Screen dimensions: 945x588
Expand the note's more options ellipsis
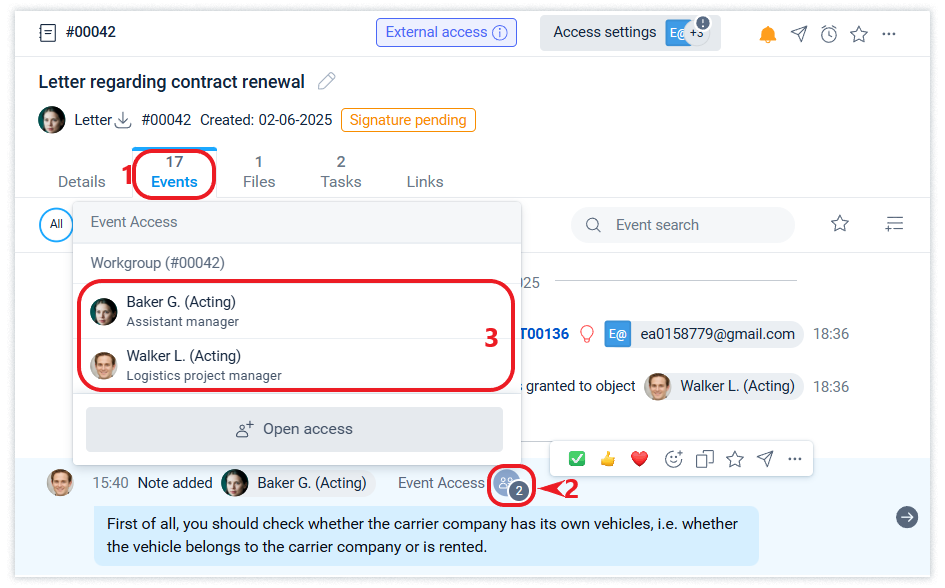click(795, 459)
